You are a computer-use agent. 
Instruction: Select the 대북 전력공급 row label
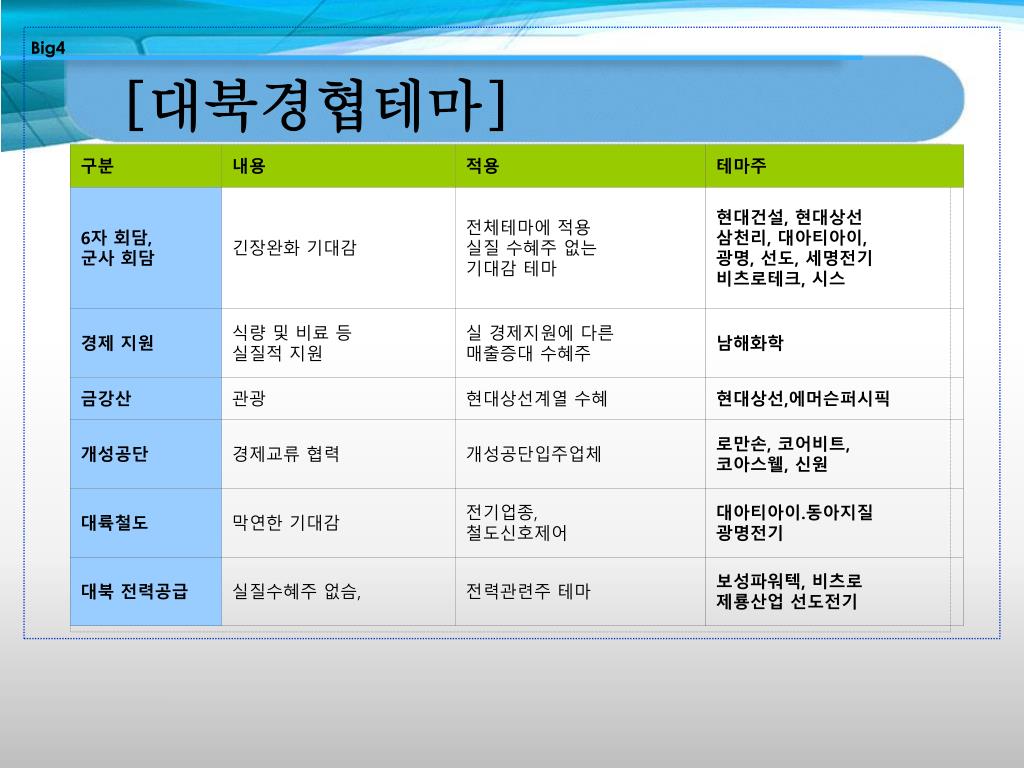point(146,592)
